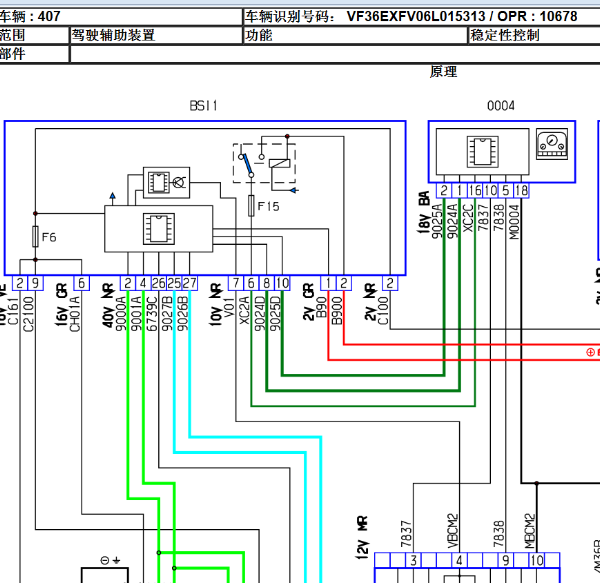Click wire label XC2A
Image resolution: width=600 pixels, height=583 pixels.
244,311
